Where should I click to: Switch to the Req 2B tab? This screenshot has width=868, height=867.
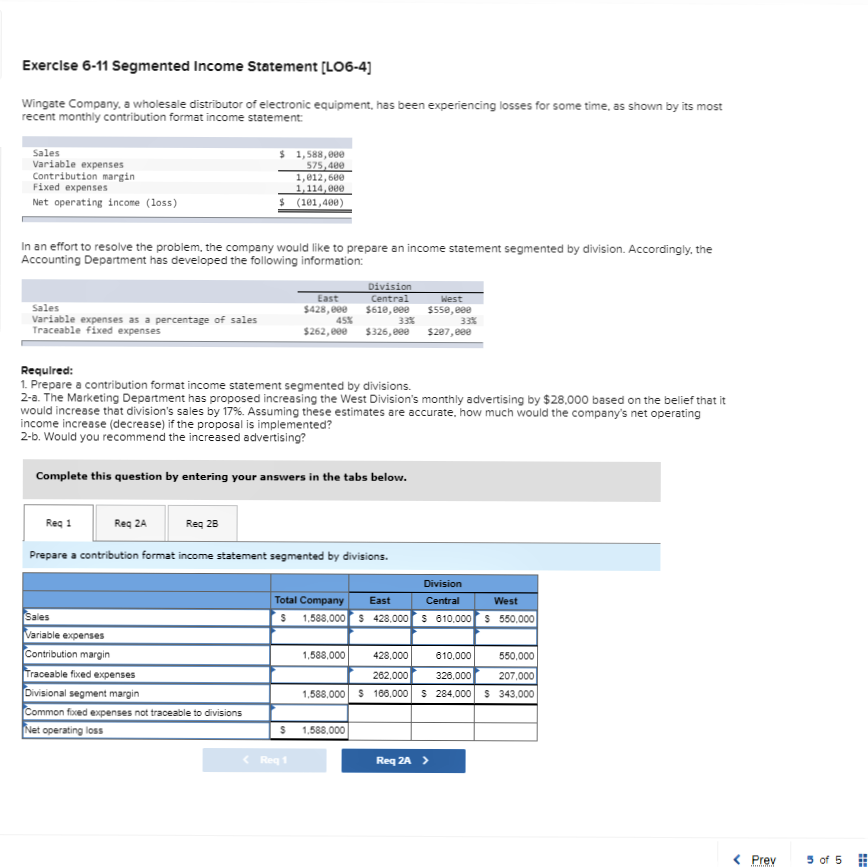pyautogui.click(x=202, y=522)
